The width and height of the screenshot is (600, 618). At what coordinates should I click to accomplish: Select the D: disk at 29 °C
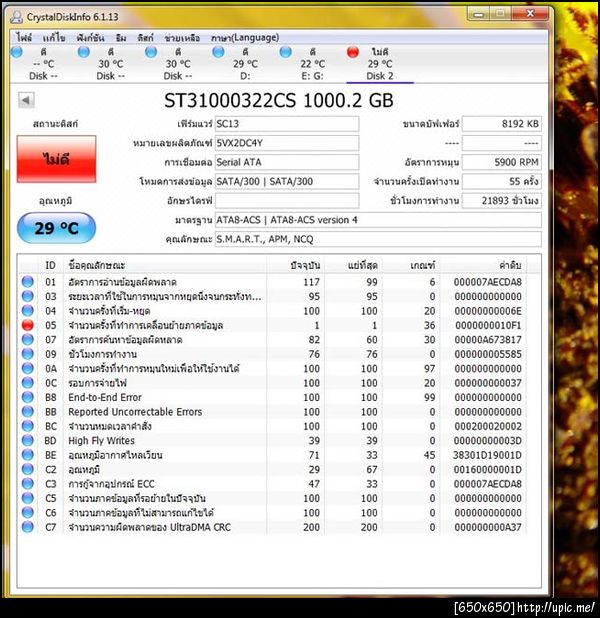click(x=245, y=64)
